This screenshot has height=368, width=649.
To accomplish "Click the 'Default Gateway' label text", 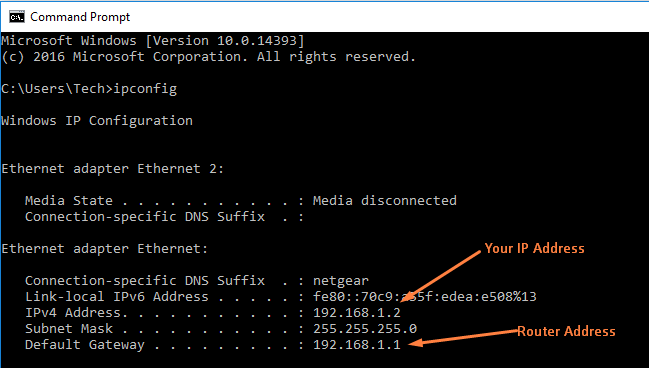I will coord(85,345).
